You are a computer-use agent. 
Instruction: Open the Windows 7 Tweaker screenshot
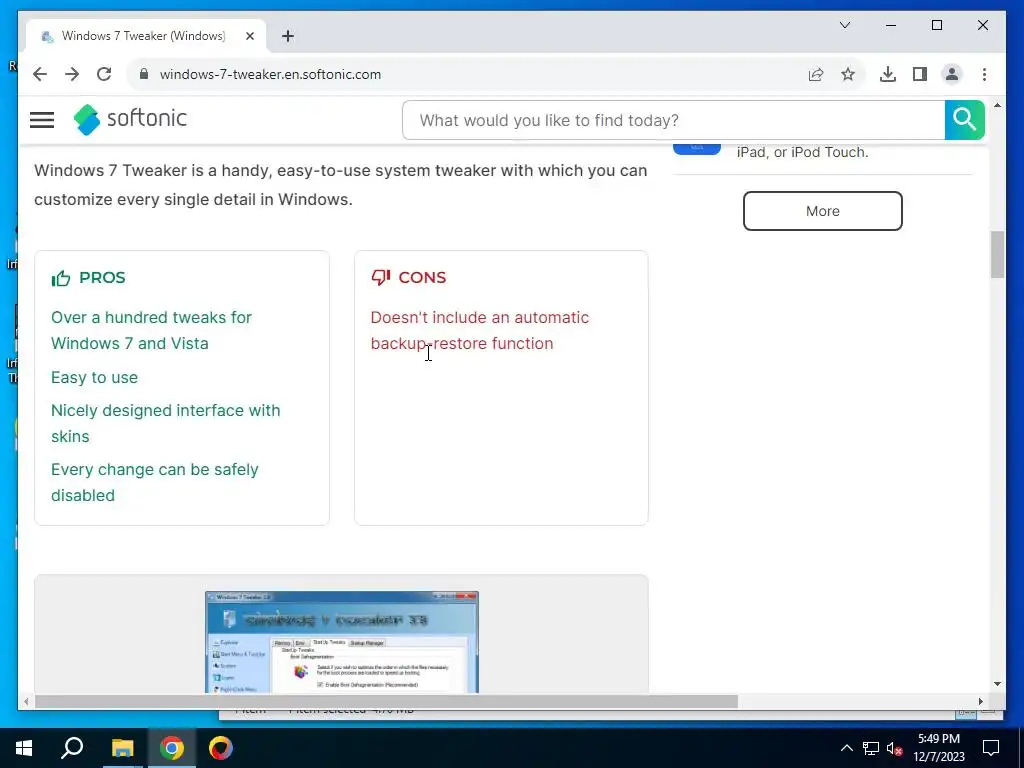click(x=342, y=642)
